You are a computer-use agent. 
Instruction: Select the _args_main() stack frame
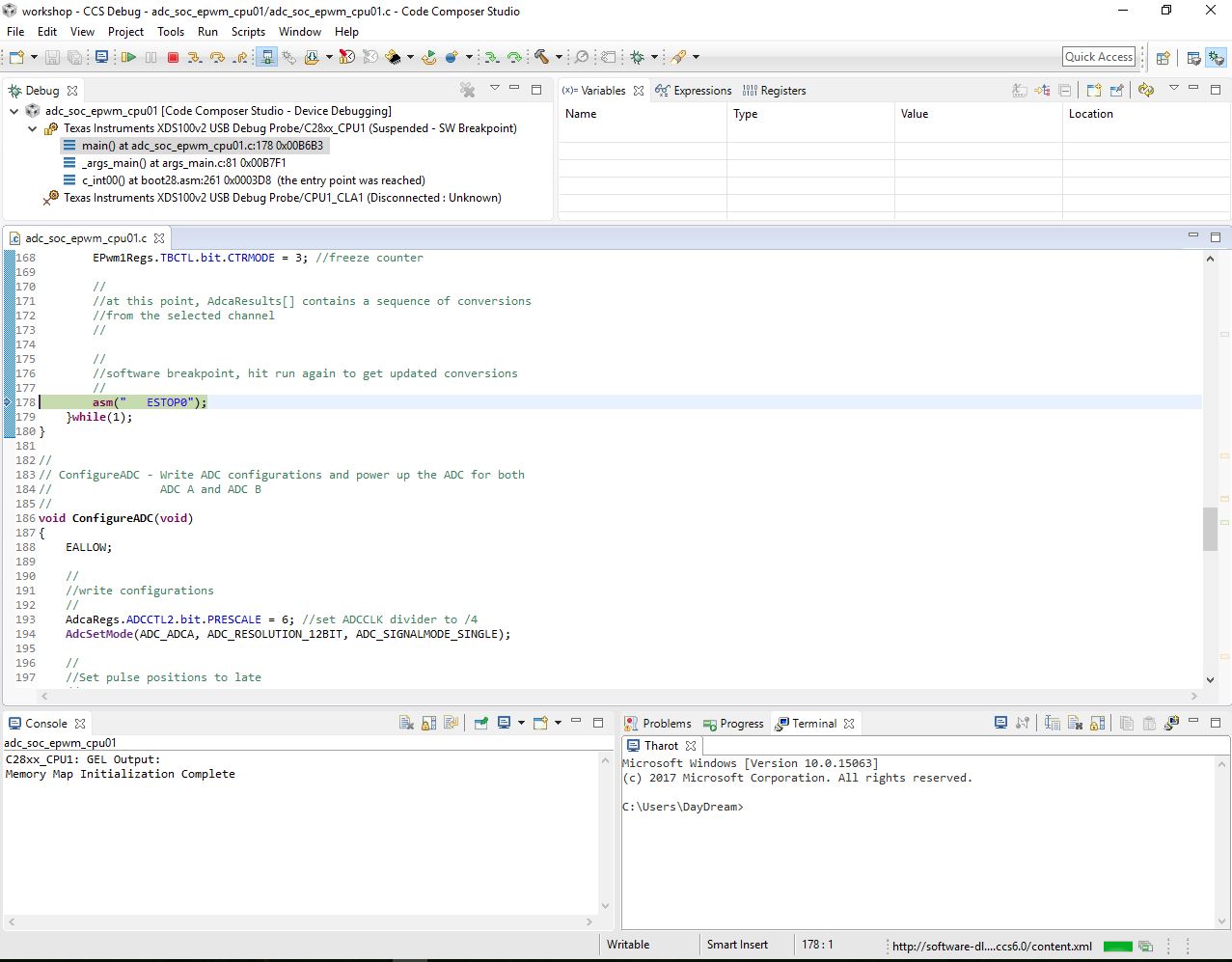[x=175, y=163]
